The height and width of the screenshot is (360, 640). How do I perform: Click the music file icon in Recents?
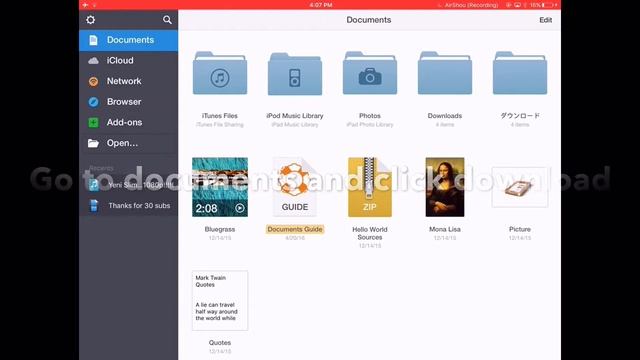point(94,185)
